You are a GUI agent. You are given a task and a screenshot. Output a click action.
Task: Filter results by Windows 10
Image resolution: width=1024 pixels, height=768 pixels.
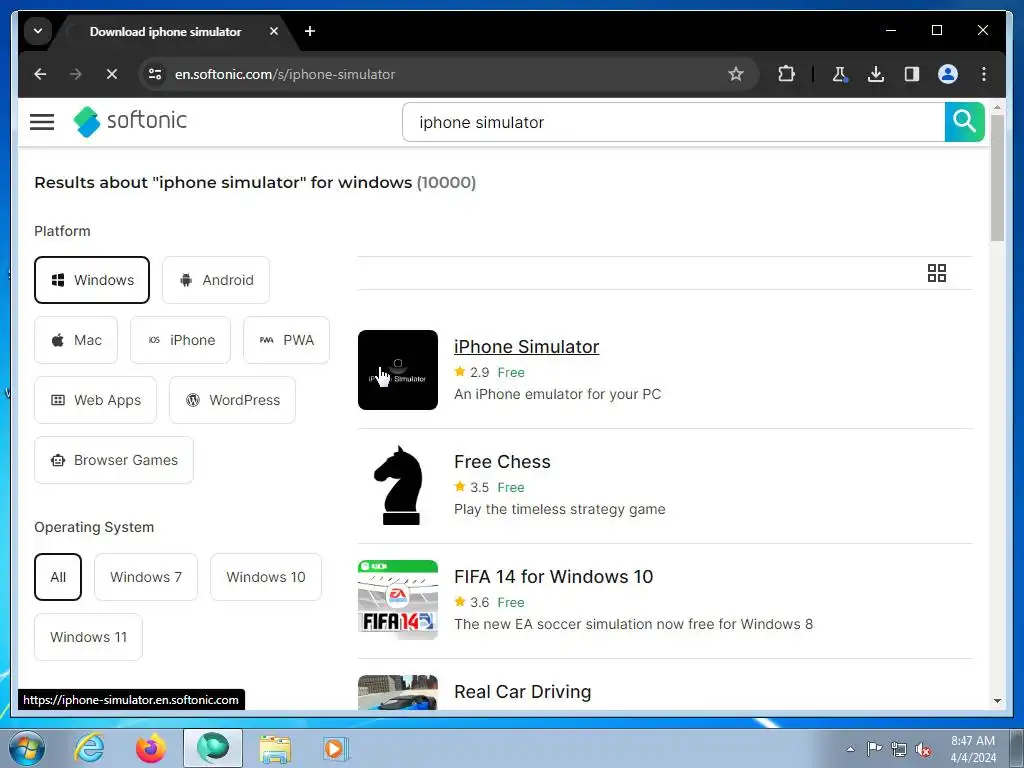coord(266,577)
